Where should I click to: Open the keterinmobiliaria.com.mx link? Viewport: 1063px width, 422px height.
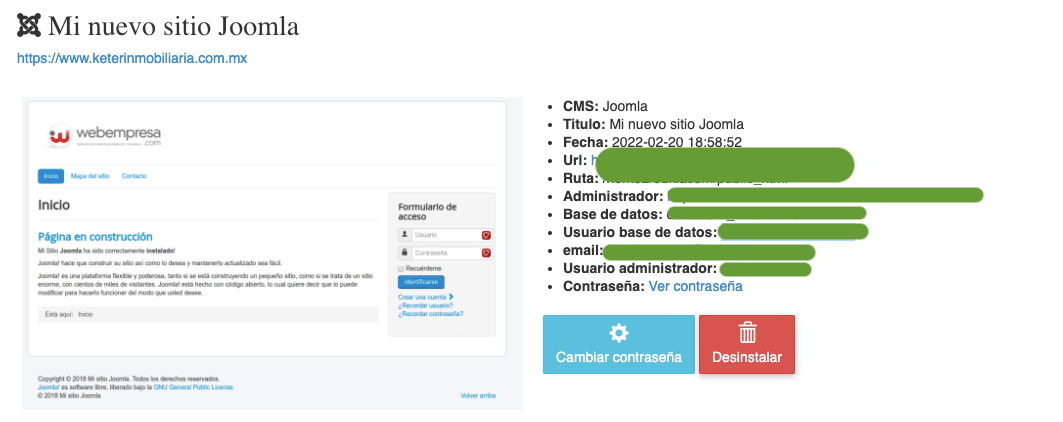132,59
